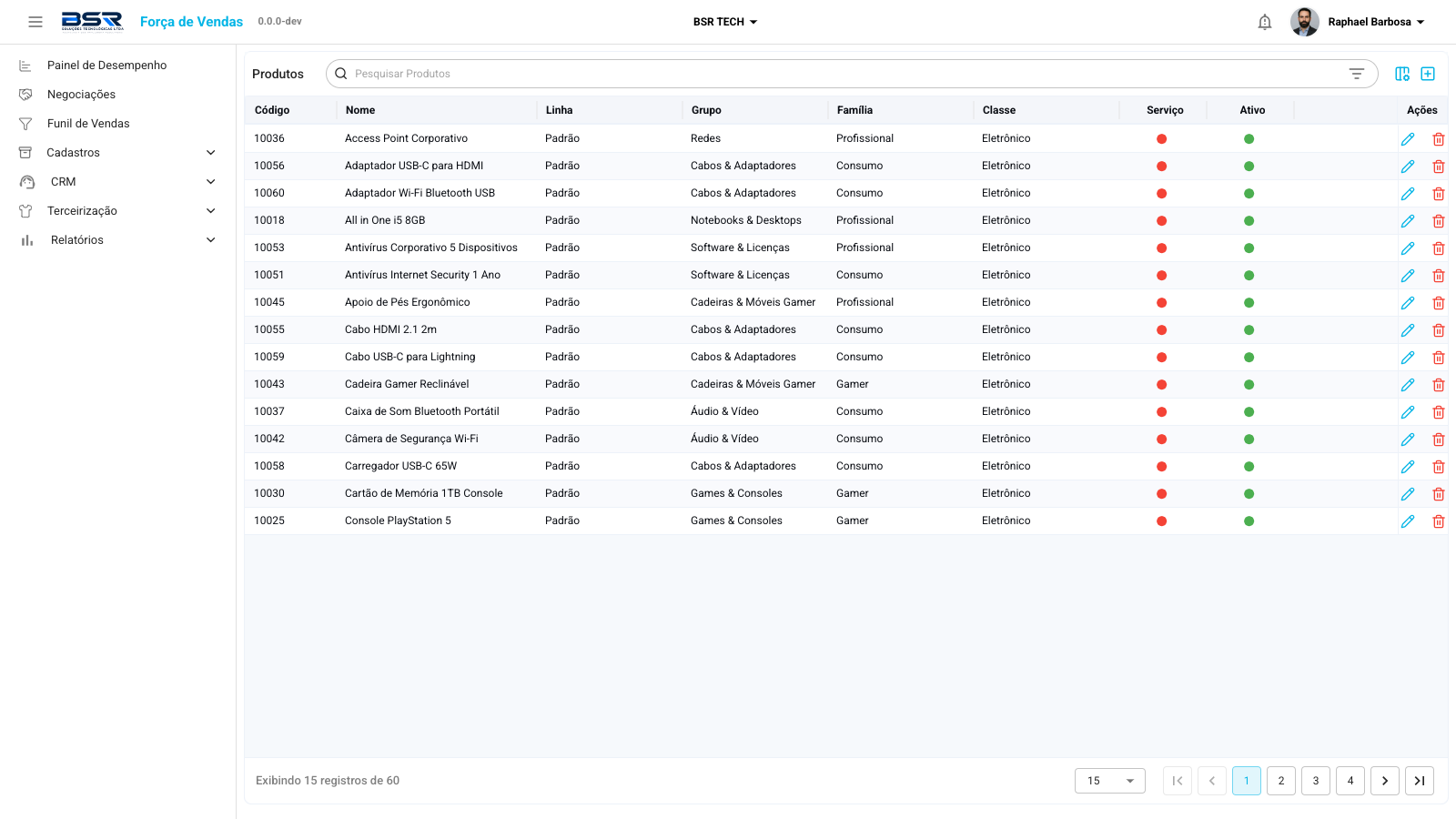The height and width of the screenshot is (819, 1456).
Task: Open the Raphael Barbosa user menu
Action: click(x=1358, y=22)
